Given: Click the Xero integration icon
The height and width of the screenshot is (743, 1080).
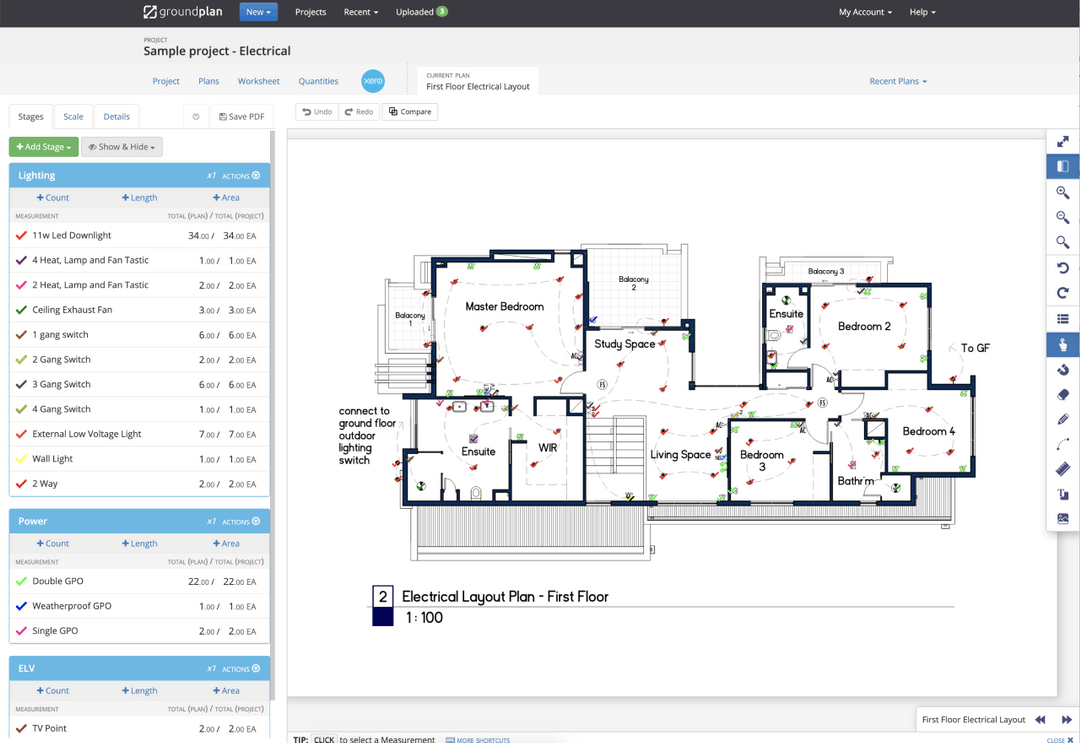Looking at the screenshot, I should click(372, 81).
